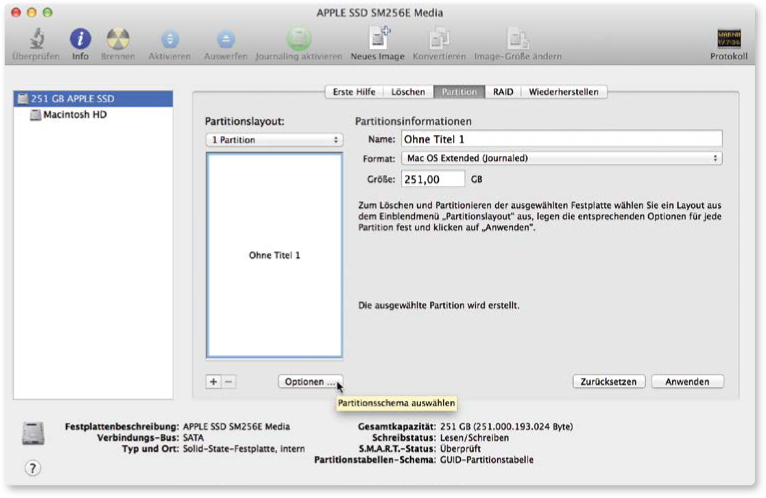766x498 pixels.
Task: Select the Ohne Titel 1 partition block
Action: [274, 255]
